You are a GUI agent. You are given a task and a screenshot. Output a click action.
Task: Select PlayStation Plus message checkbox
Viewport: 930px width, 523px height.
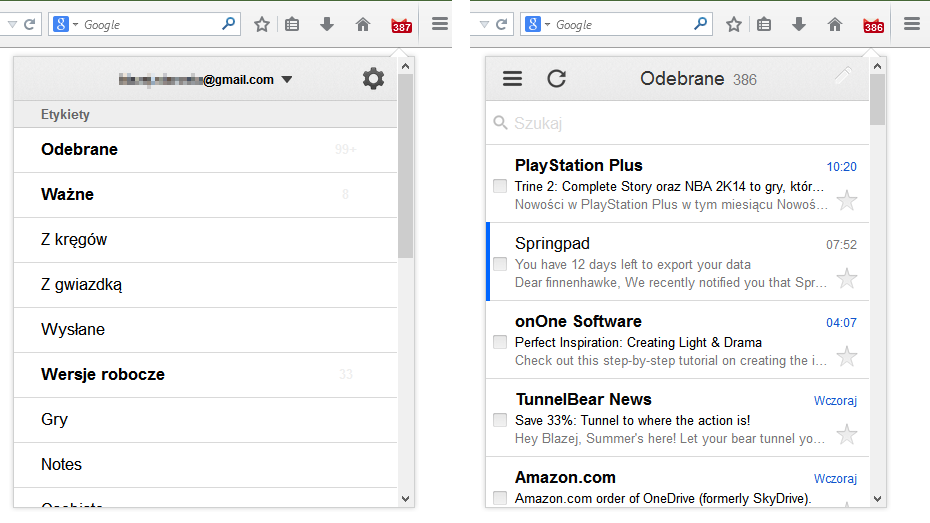pos(500,186)
